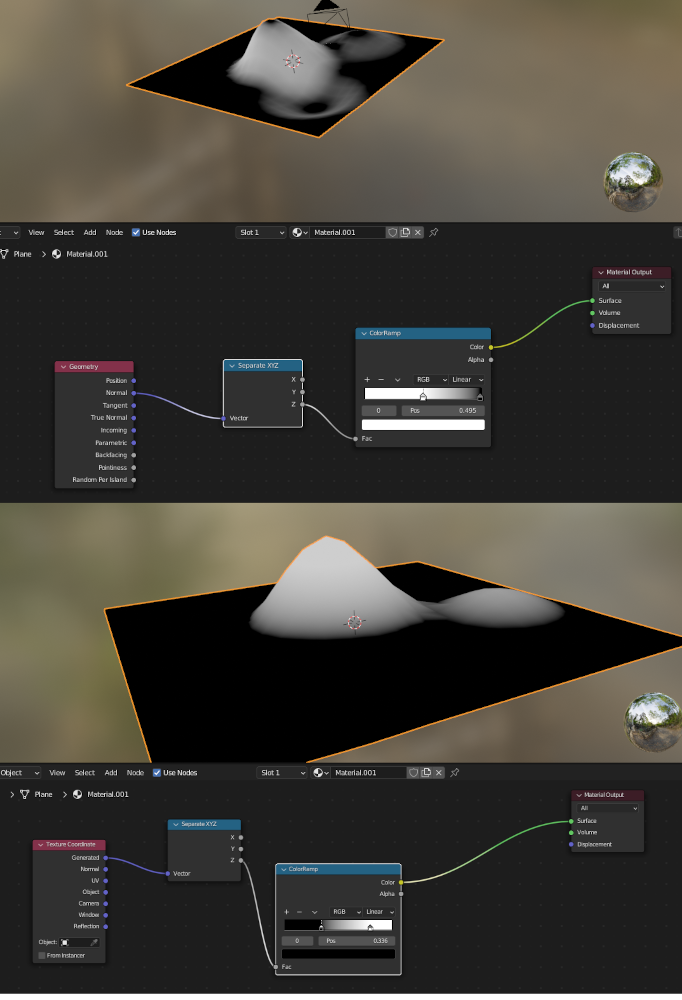Open material browse sphere icon in lower editor header

[320, 772]
